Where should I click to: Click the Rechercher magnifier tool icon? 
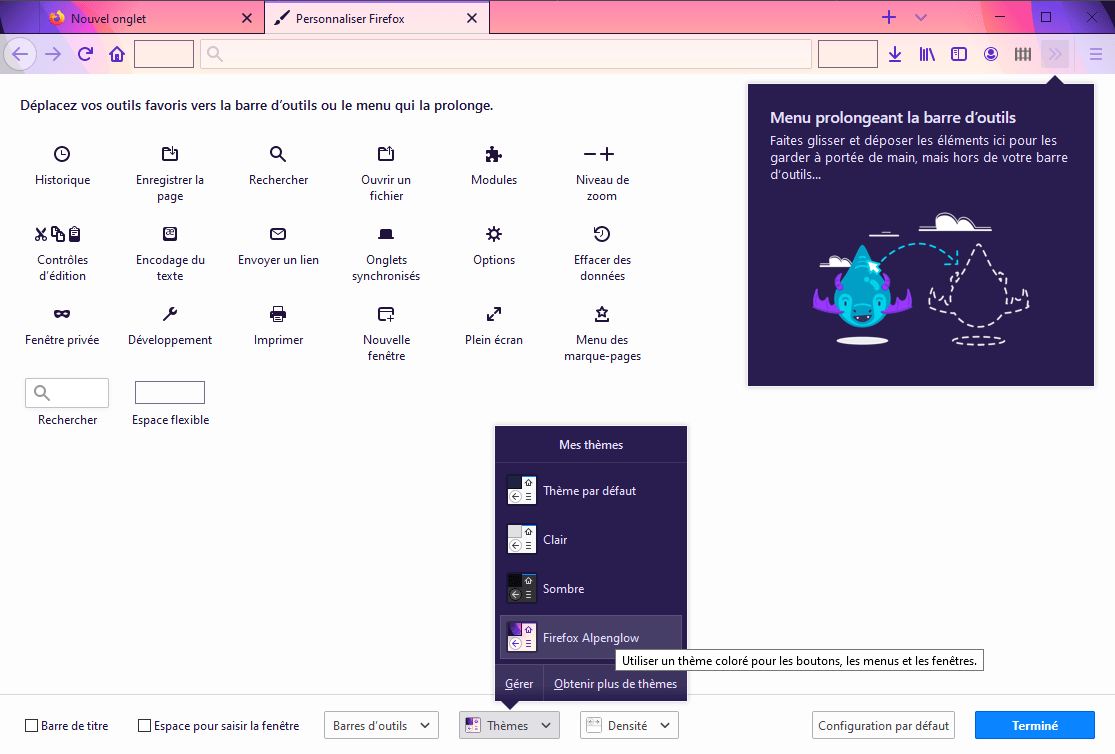pos(278,154)
